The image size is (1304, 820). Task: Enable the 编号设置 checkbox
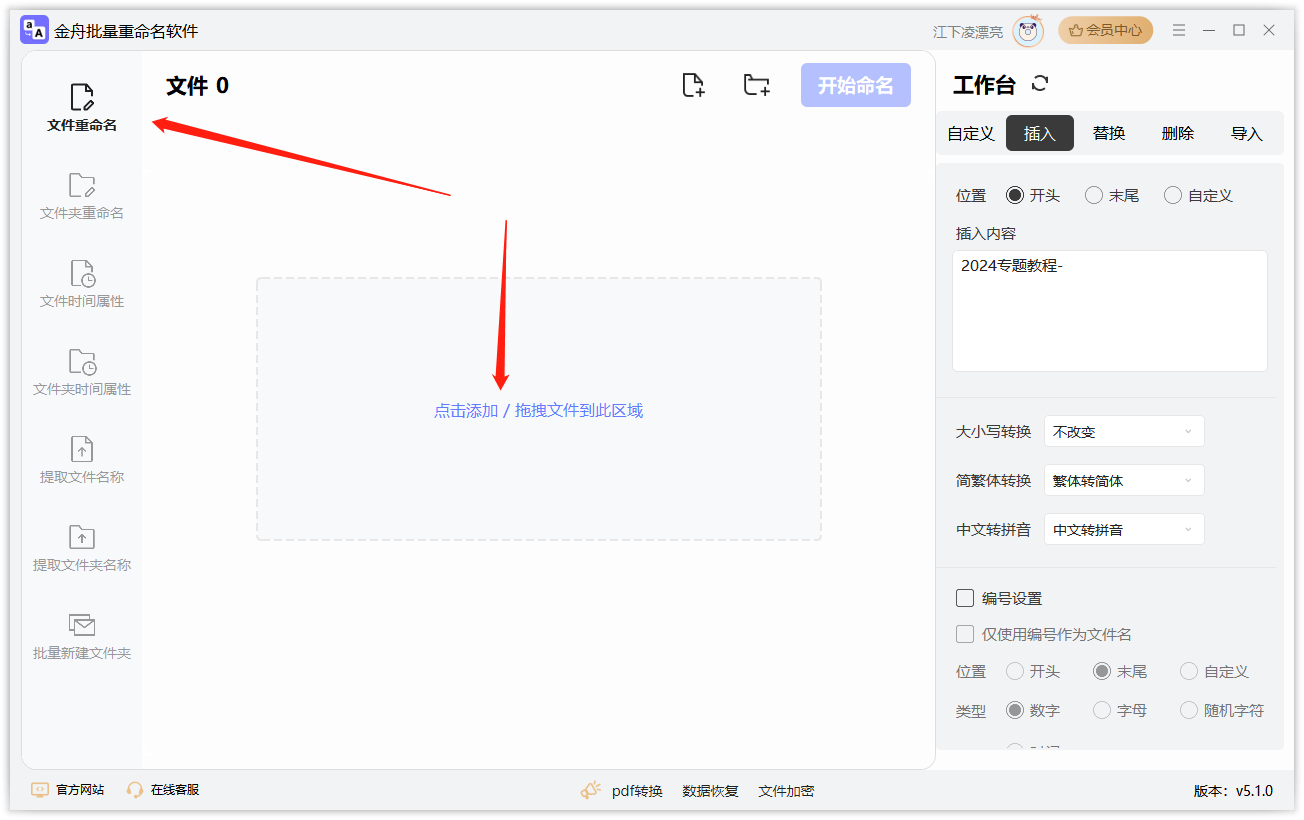pos(964,598)
